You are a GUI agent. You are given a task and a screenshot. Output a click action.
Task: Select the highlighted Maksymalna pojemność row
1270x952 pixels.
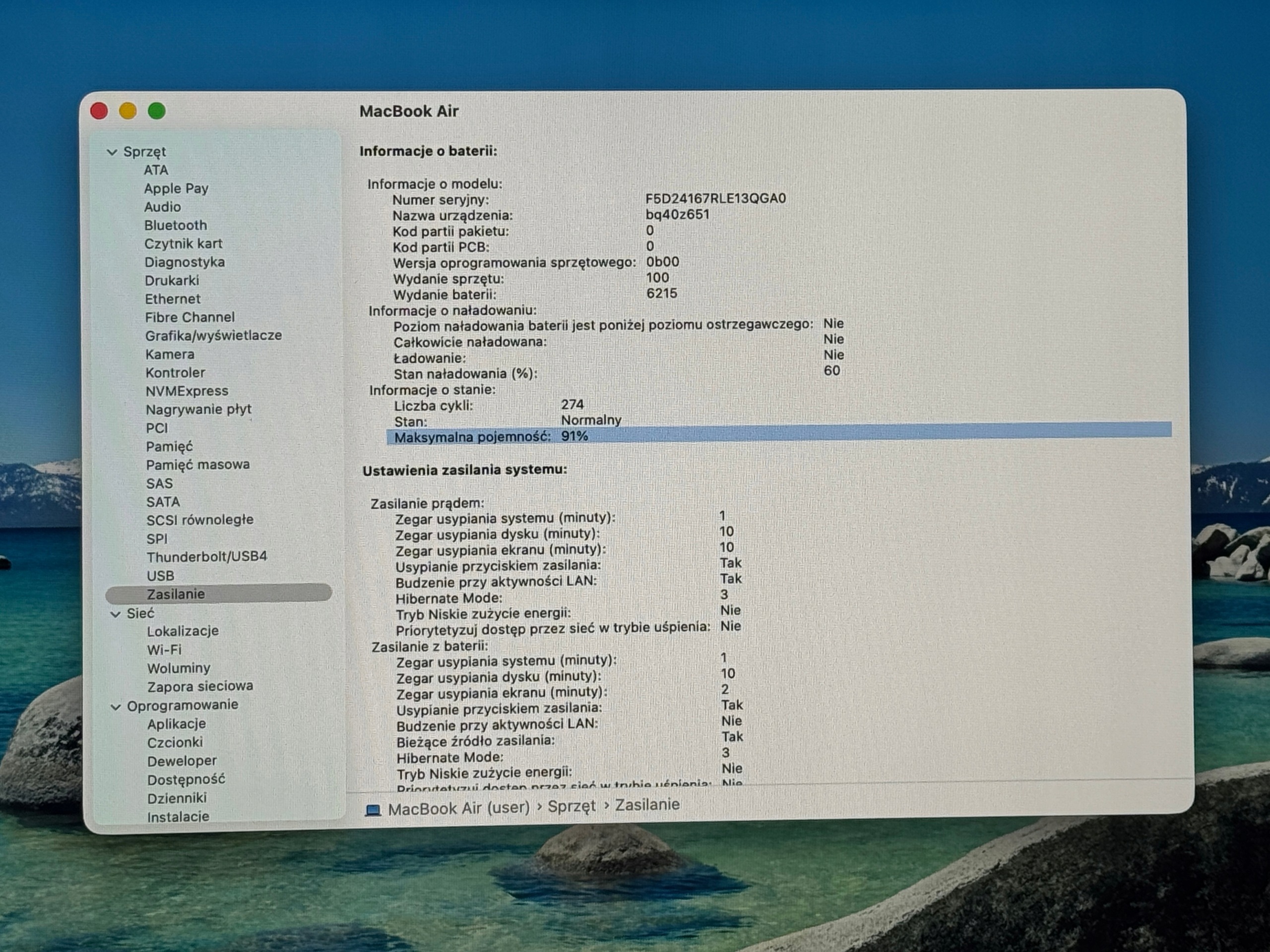pos(778,436)
